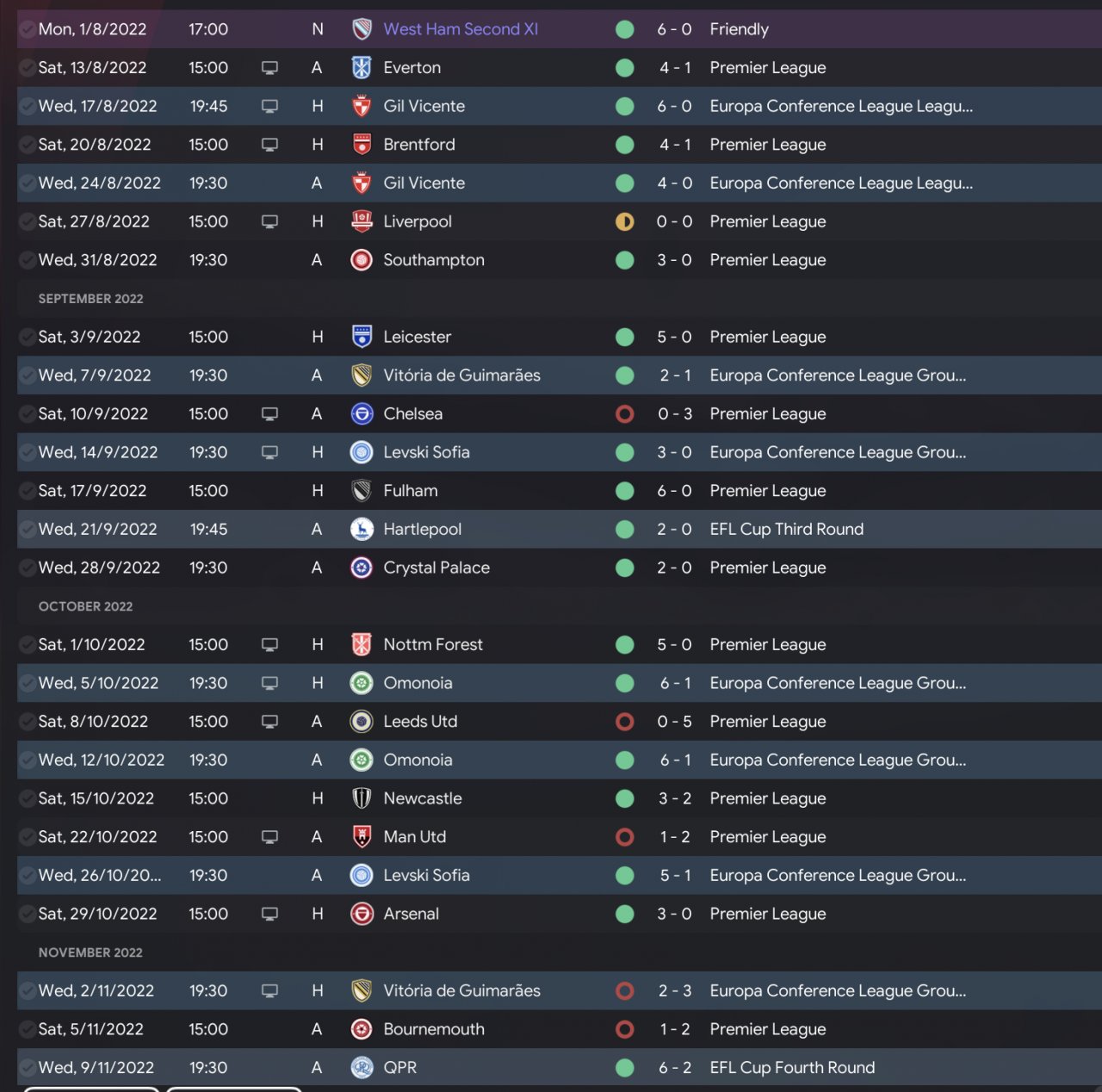This screenshot has height=1092, width=1102.
Task: Open the Nottm Forest team name
Action: pos(433,645)
